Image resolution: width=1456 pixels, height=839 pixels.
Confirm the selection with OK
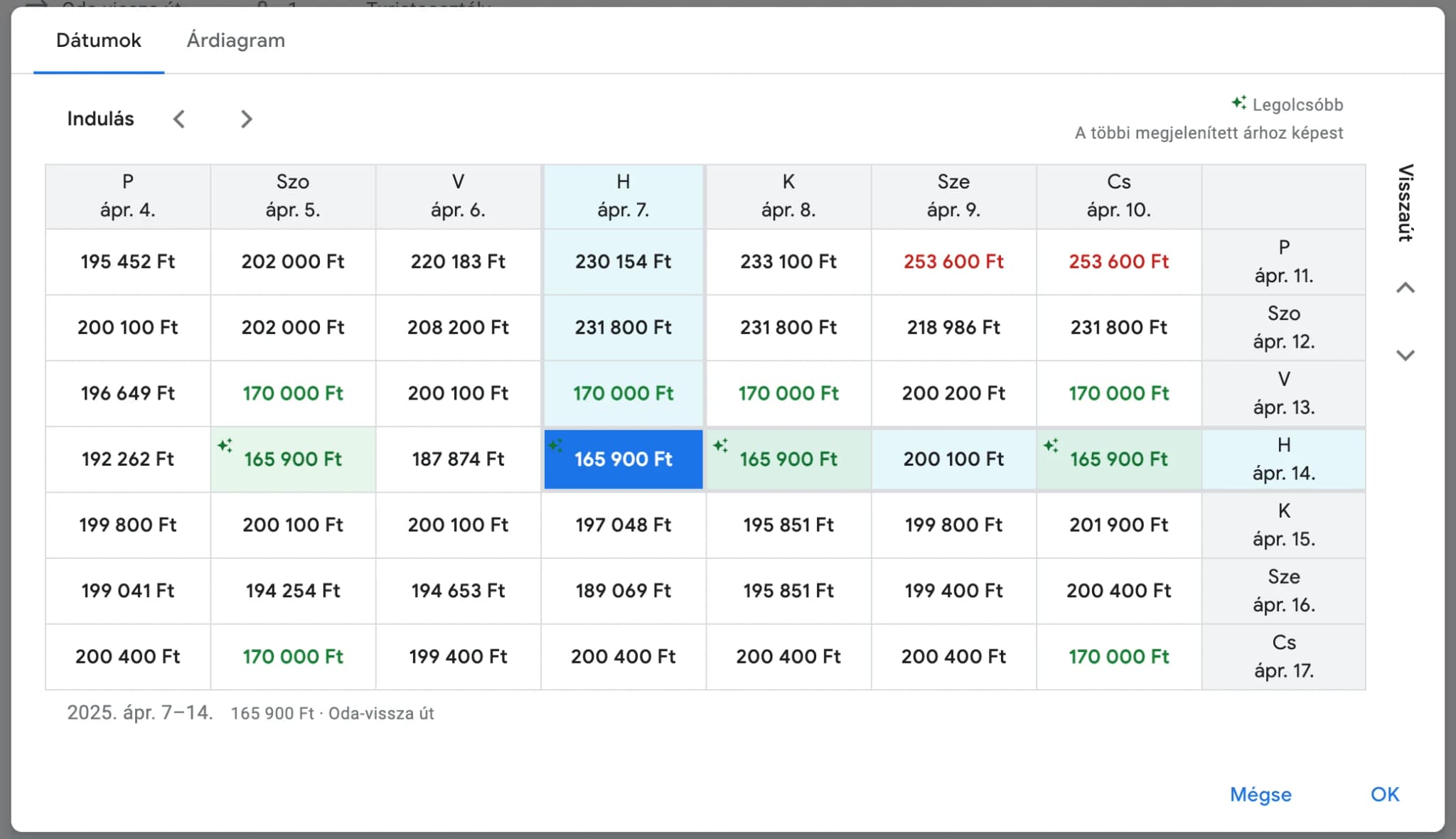tap(1384, 794)
